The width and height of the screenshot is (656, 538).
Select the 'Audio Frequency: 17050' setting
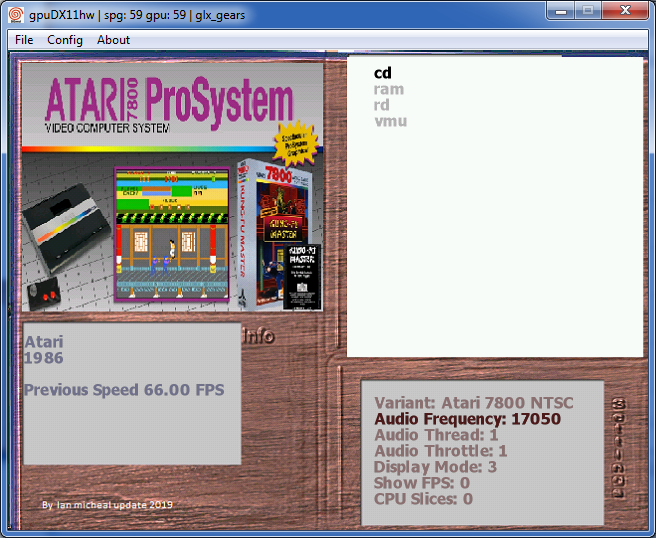pyautogui.click(x=467, y=419)
